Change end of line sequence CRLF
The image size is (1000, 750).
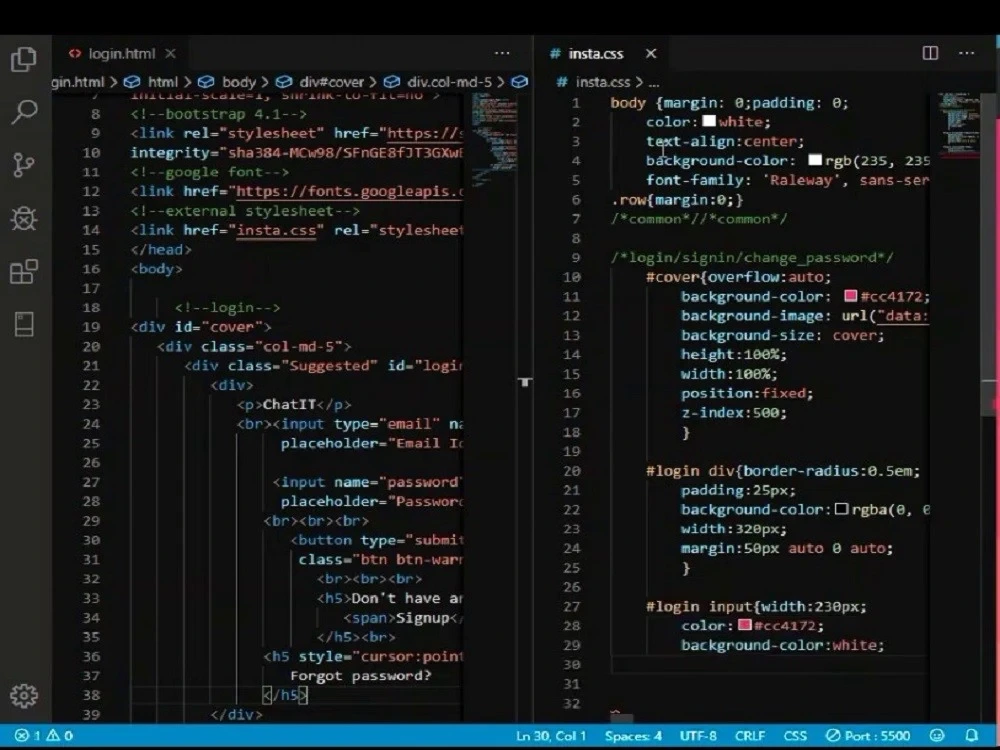pyautogui.click(x=750, y=735)
